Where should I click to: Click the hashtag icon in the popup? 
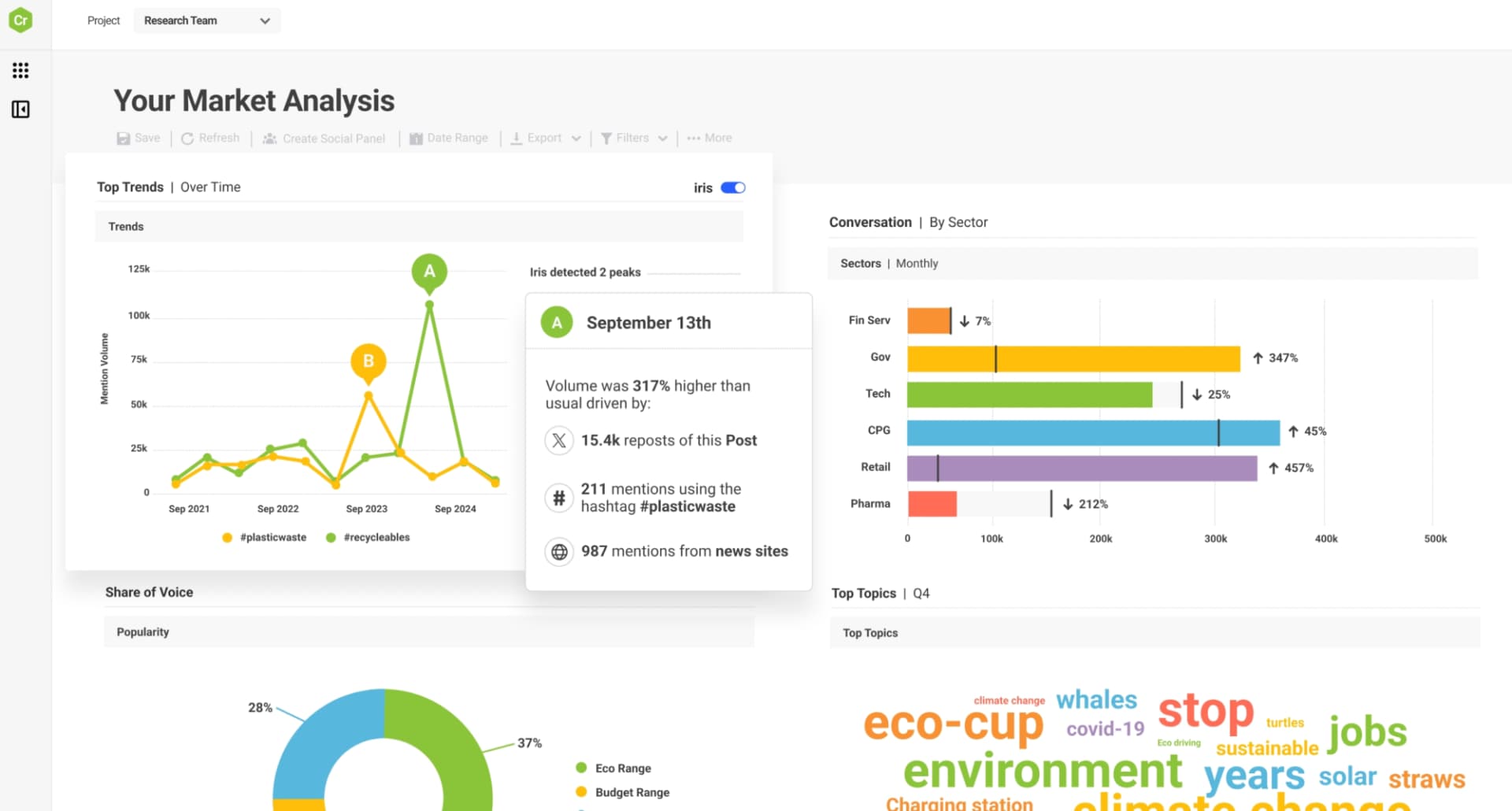coord(559,498)
